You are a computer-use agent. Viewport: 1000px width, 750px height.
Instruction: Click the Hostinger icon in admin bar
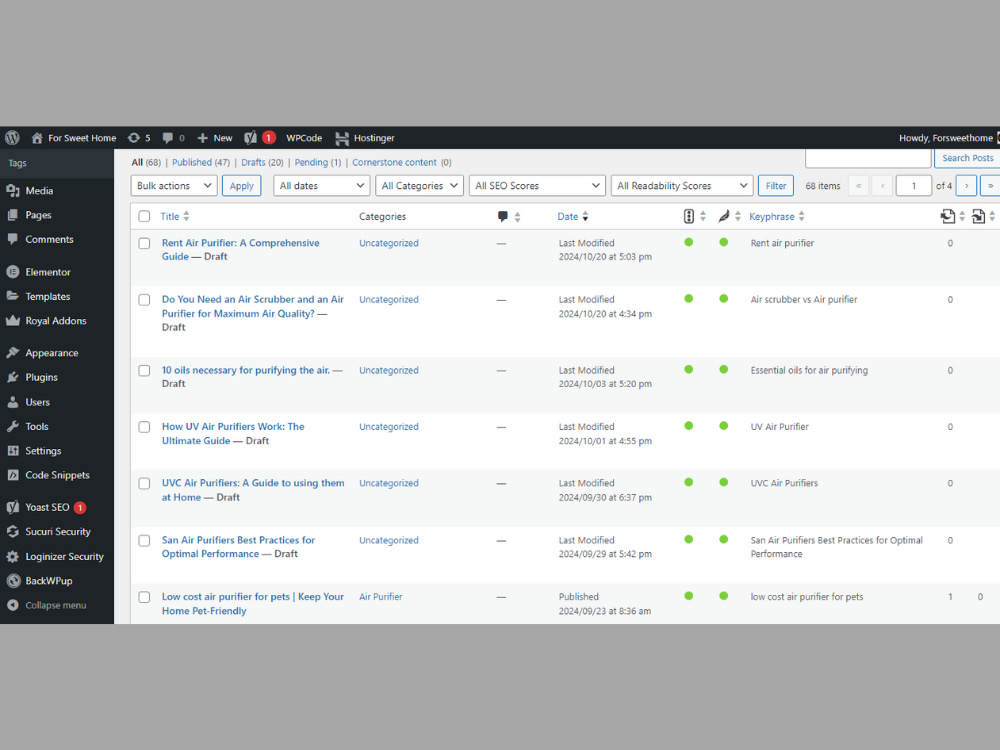click(x=342, y=138)
